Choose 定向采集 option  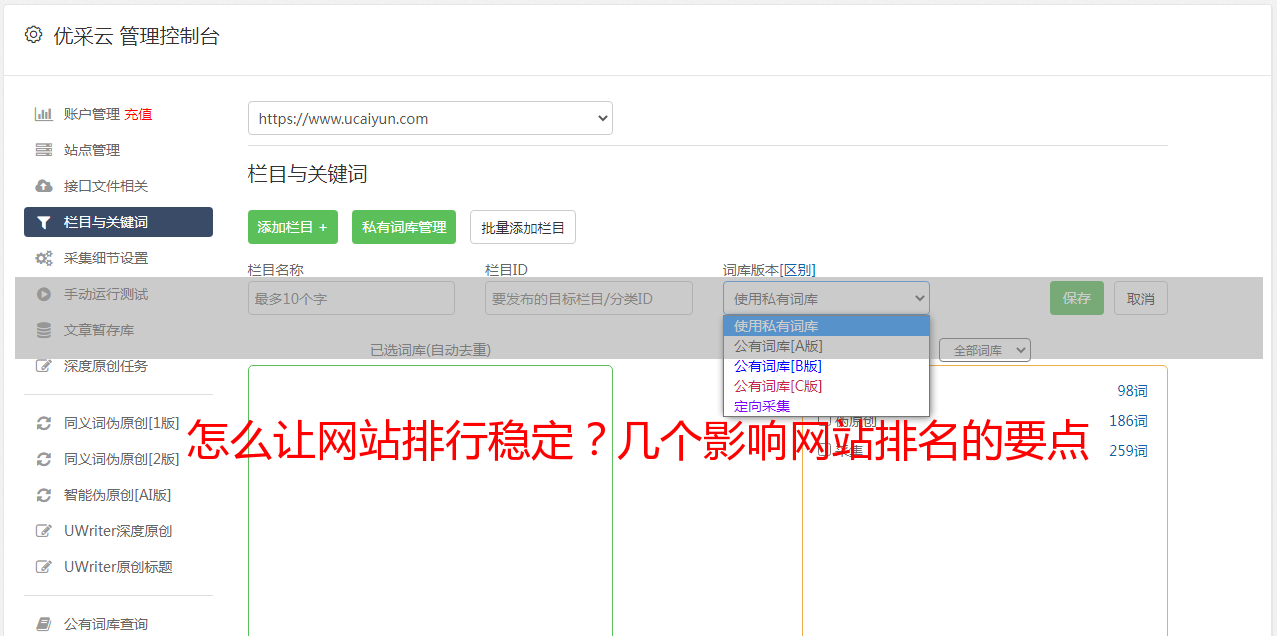pos(826,406)
